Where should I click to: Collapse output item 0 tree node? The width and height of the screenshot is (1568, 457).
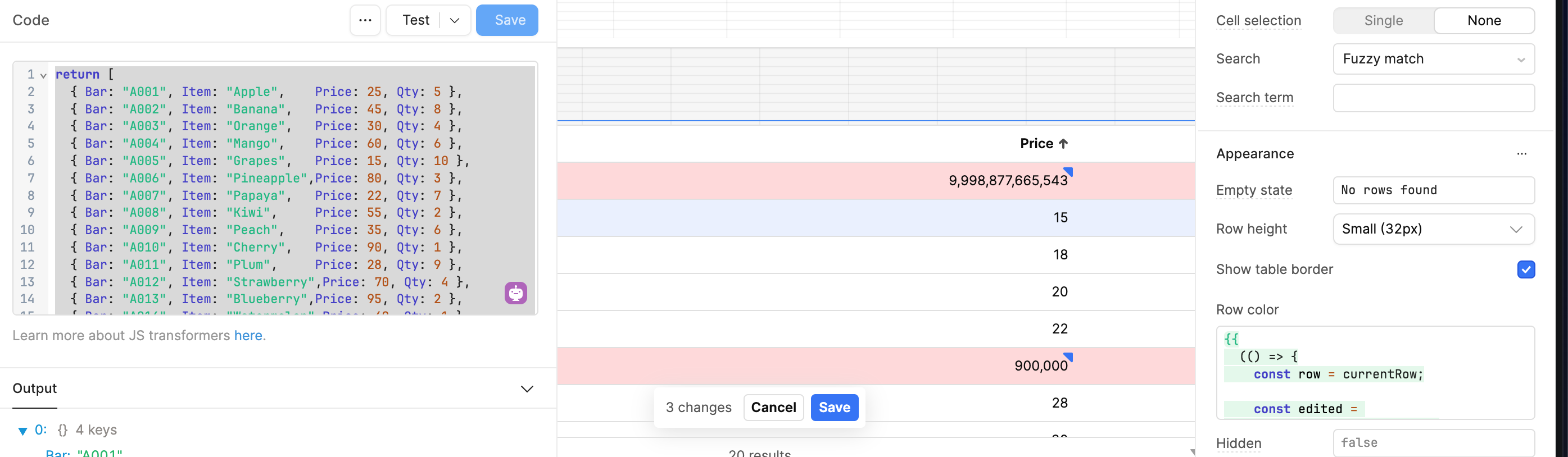tap(22, 431)
